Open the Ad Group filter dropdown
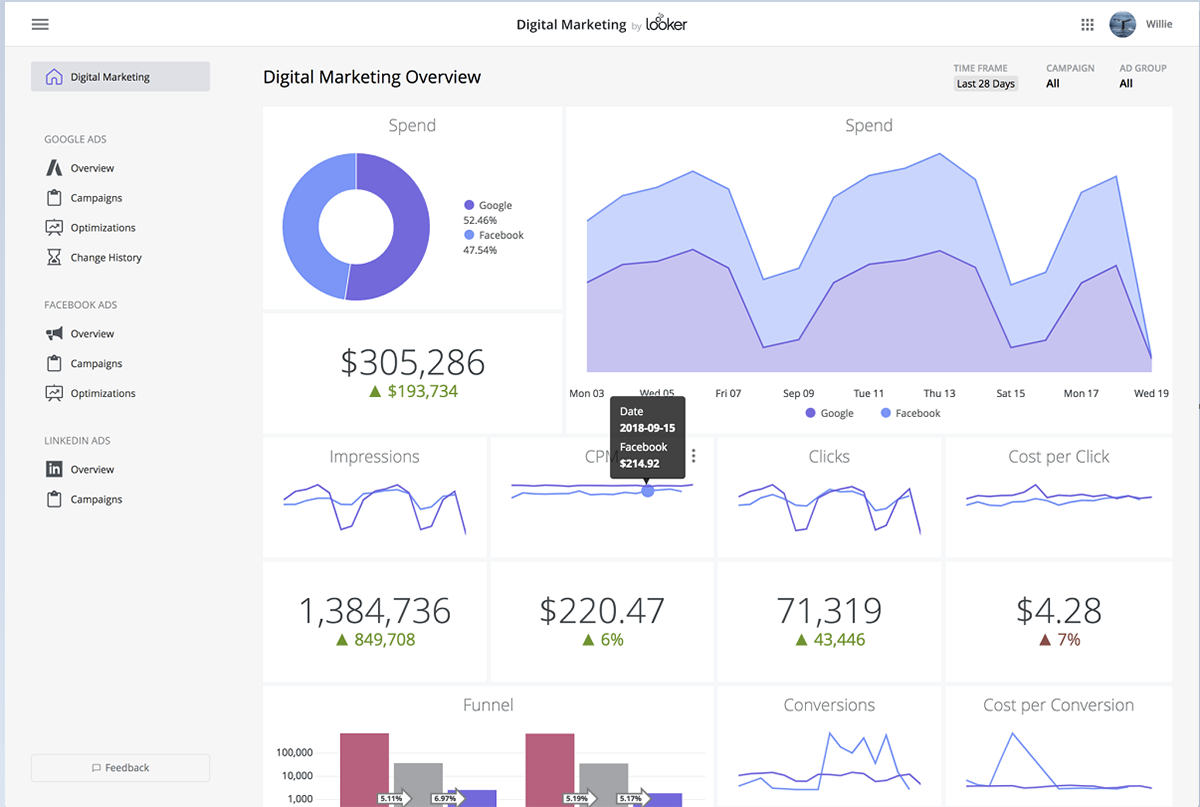This screenshot has width=1200, height=807. (1126, 83)
